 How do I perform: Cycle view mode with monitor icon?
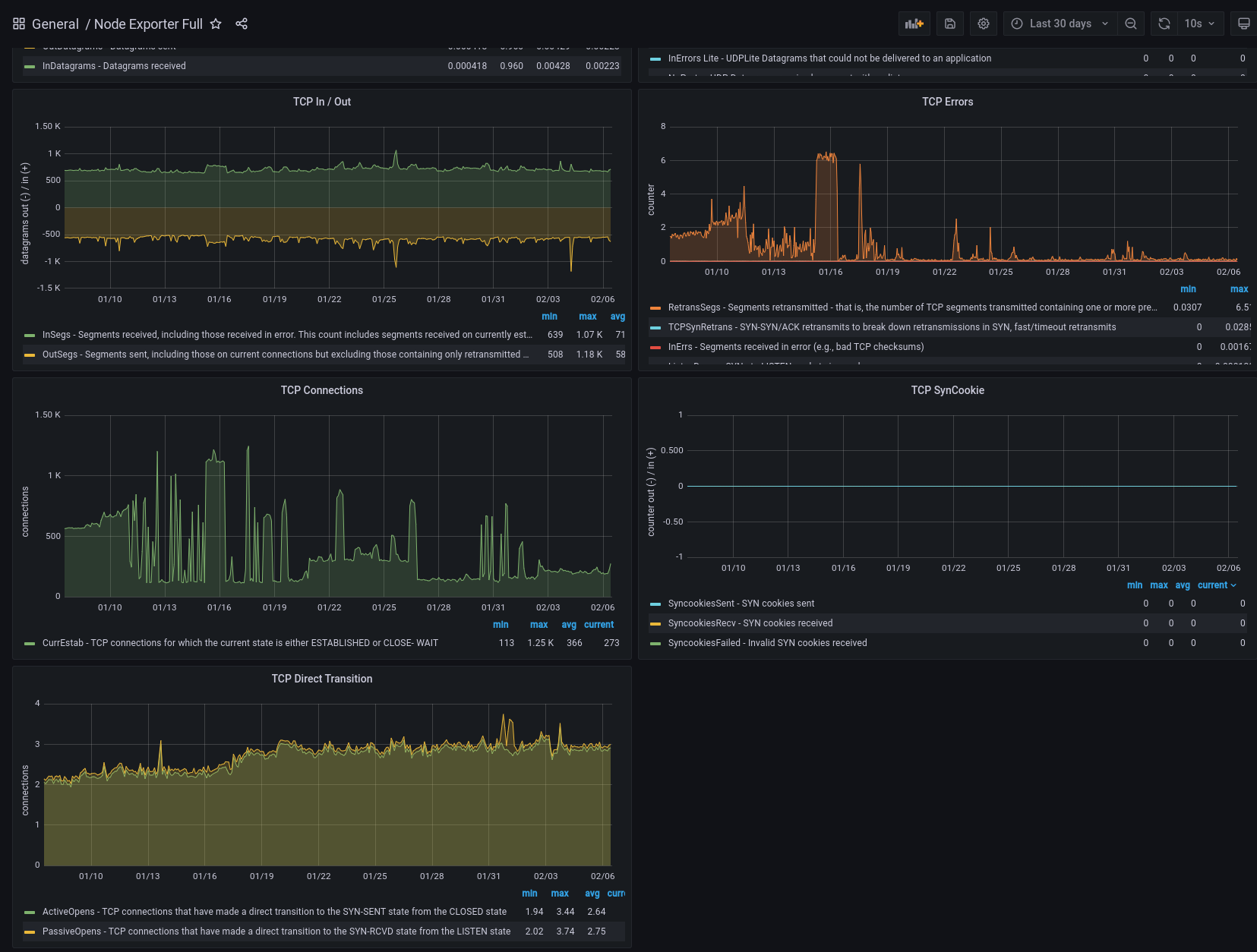point(1243,24)
